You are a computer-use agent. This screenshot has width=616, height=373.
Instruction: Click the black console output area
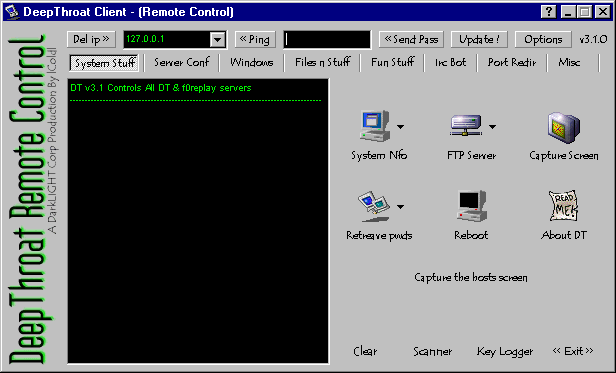198,221
